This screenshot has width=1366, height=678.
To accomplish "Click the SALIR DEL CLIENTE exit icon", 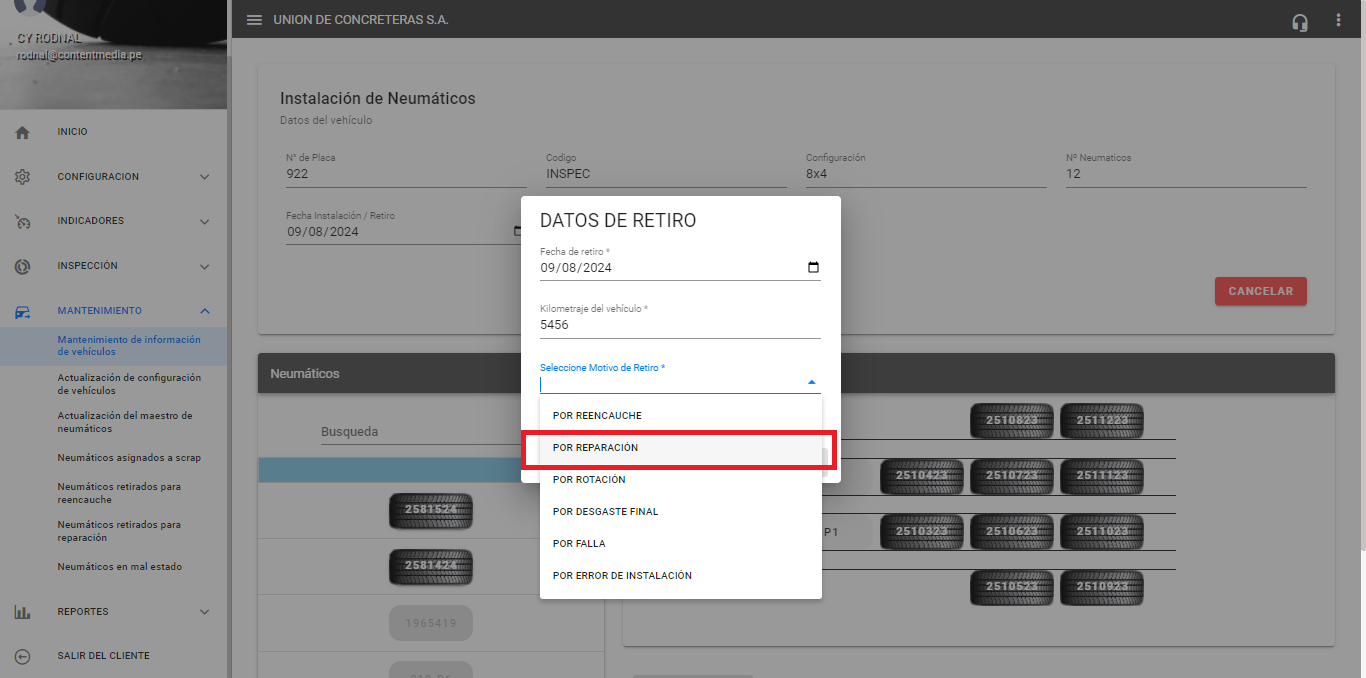I will pos(22,656).
